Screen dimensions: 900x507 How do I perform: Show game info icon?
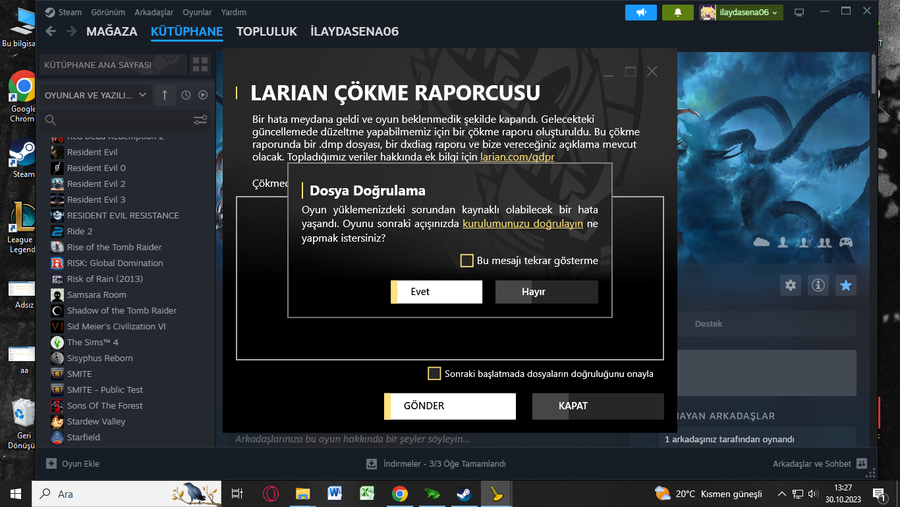pos(818,285)
